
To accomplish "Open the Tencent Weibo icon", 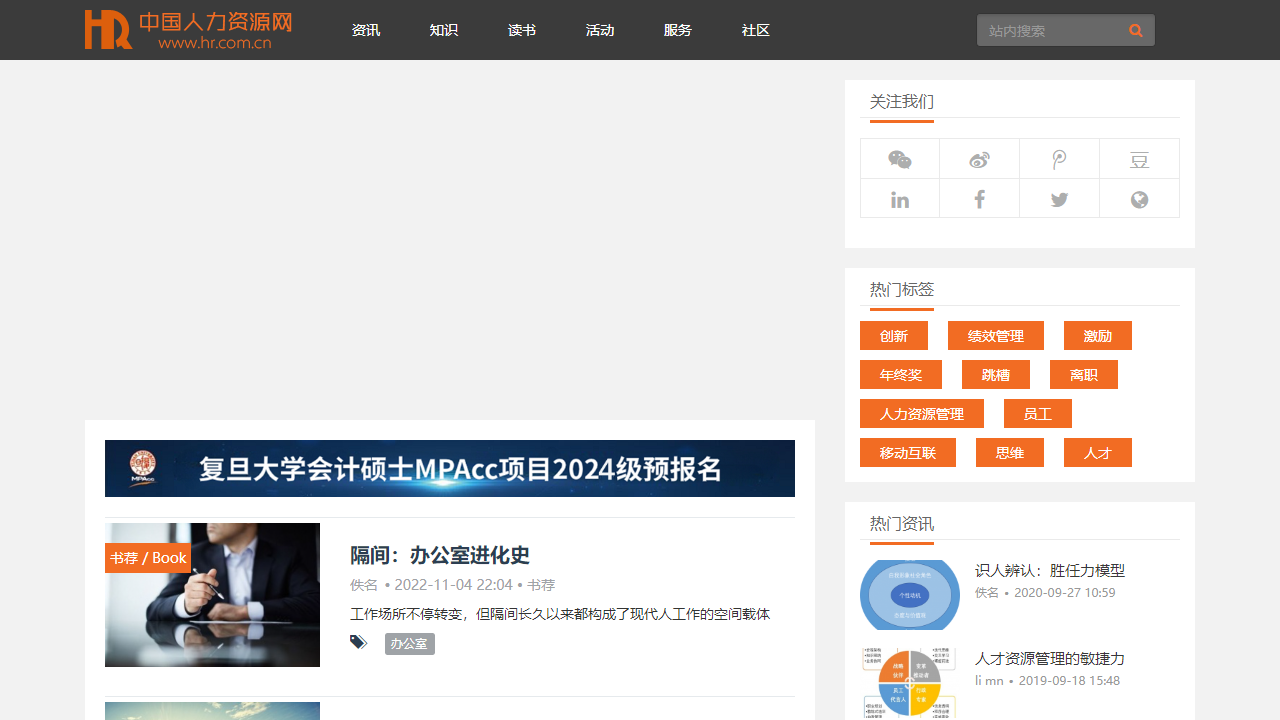I will [1059, 159].
